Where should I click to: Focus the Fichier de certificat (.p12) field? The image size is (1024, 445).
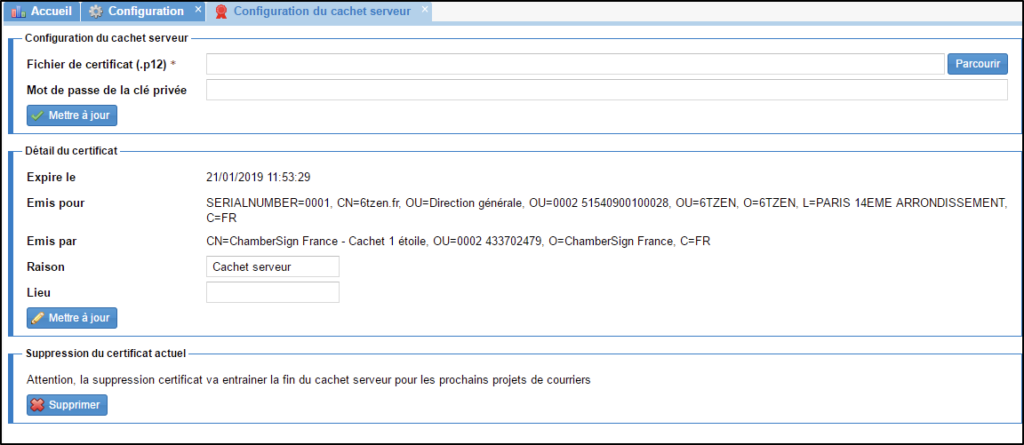coord(574,64)
